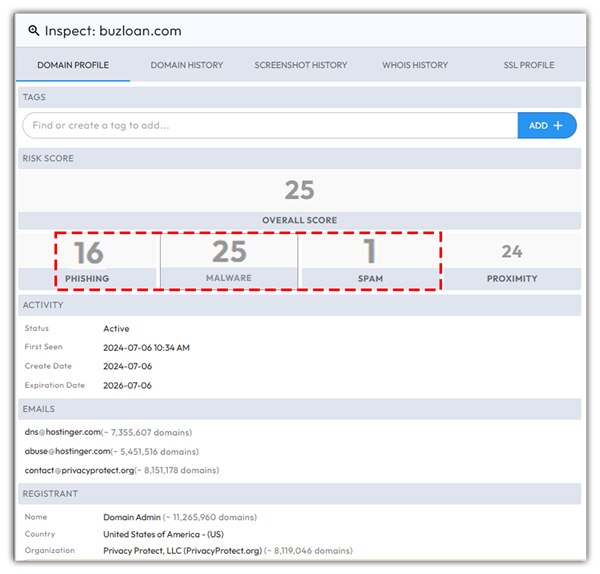The height and width of the screenshot is (574, 600).
Task: Switch to the Domain History tab
Action: [x=187, y=65]
